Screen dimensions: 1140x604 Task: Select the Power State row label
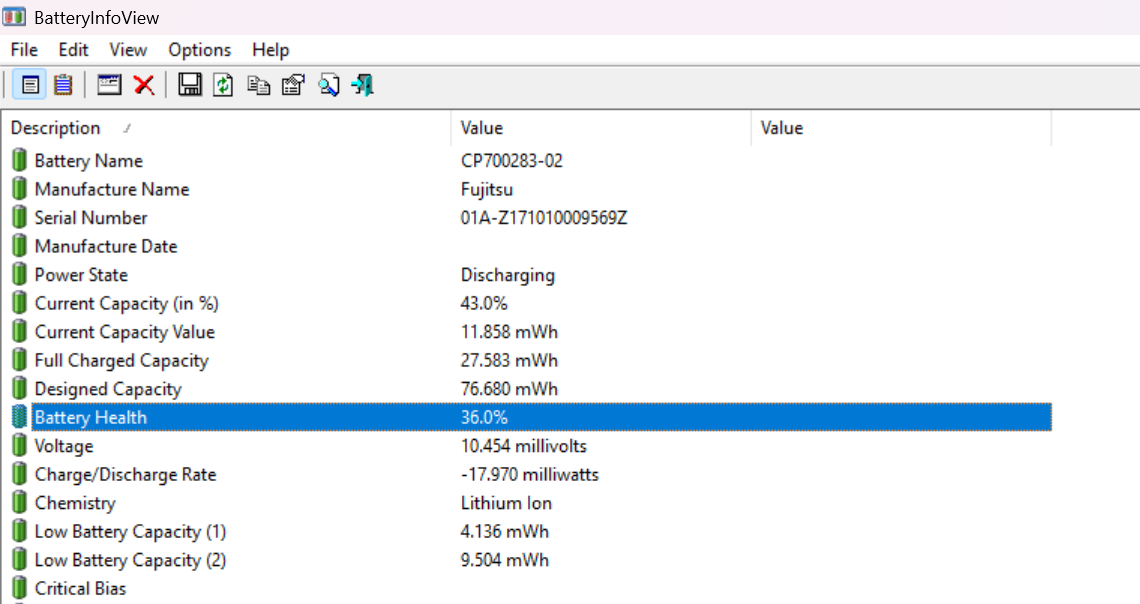pyautogui.click(x=81, y=275)
